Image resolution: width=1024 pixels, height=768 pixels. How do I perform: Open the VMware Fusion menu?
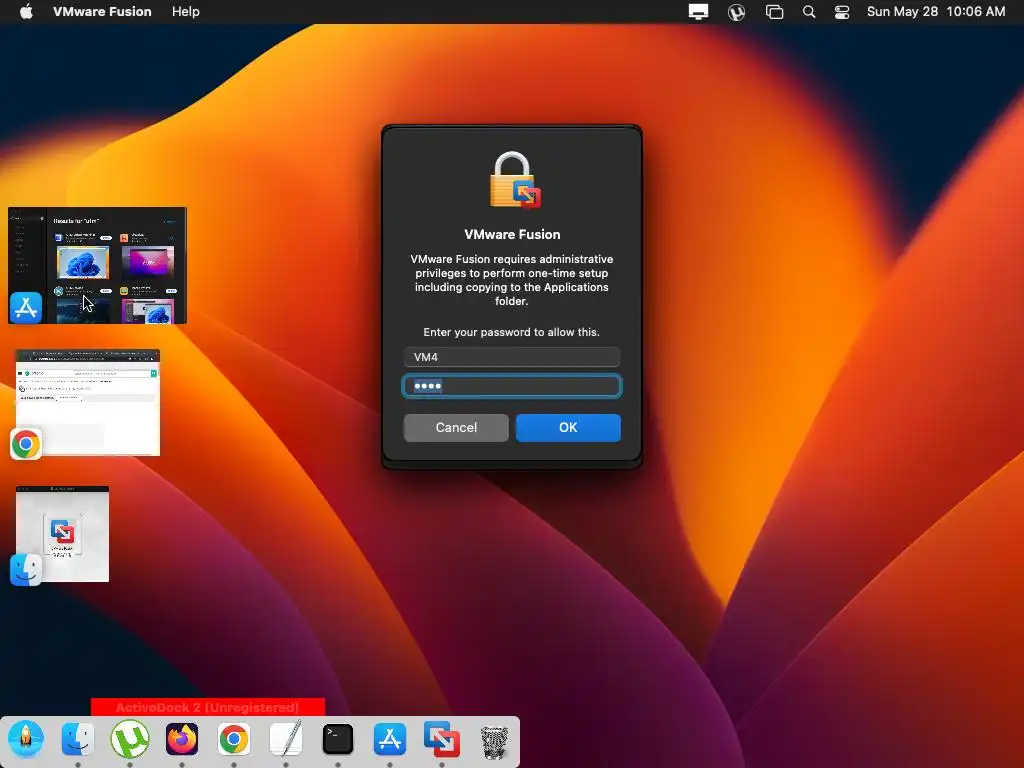coord(102,12)
